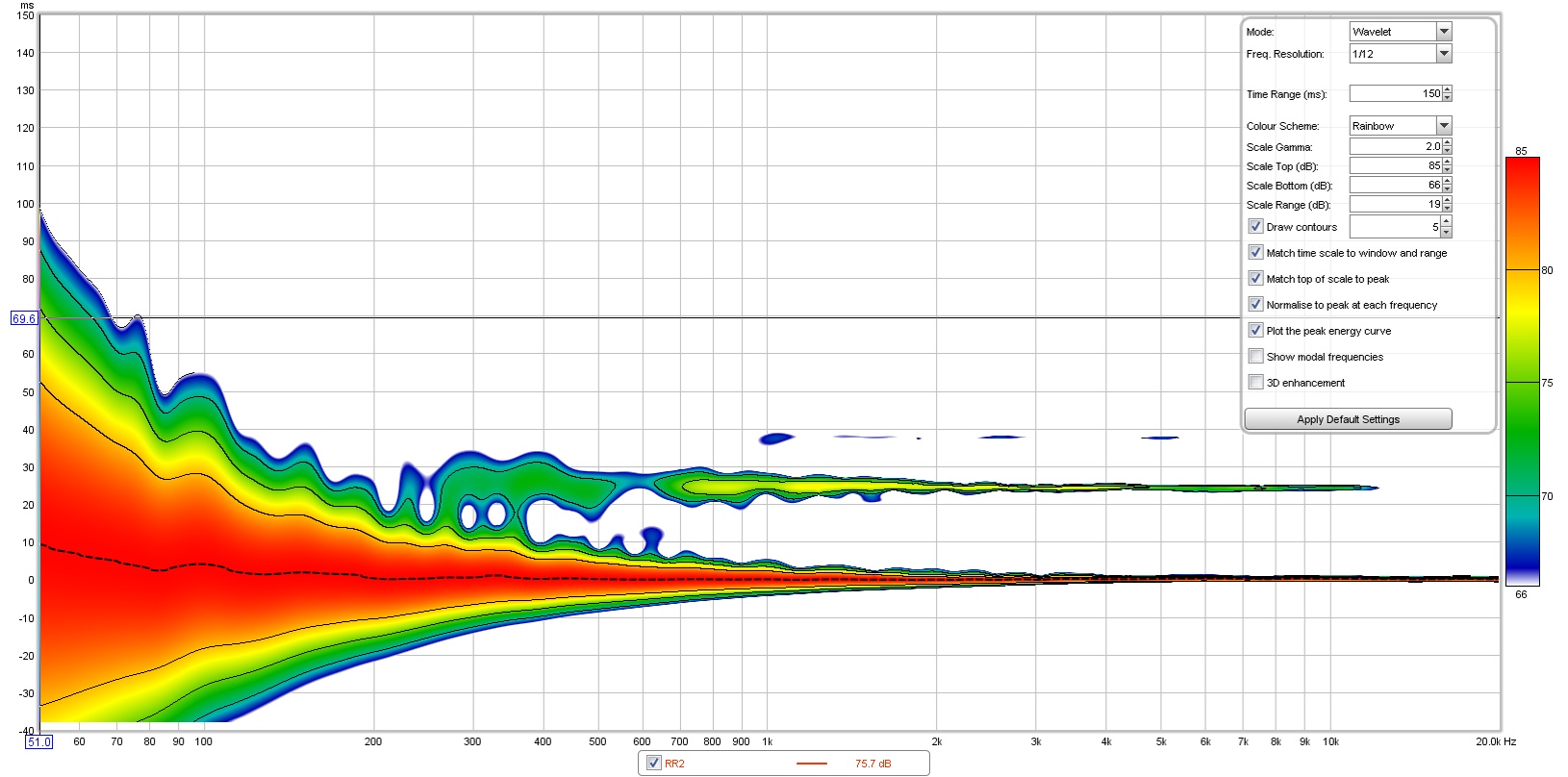Click the red RR2 line sample in legend
The width and height of the screenshot is (1568, 777).
coord(812,764)
